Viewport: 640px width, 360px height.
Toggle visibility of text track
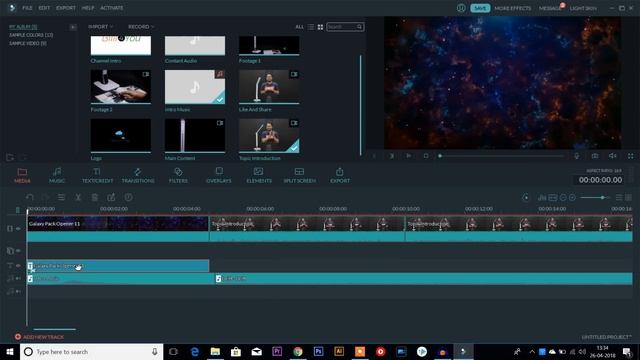click(x=18, y=266)
